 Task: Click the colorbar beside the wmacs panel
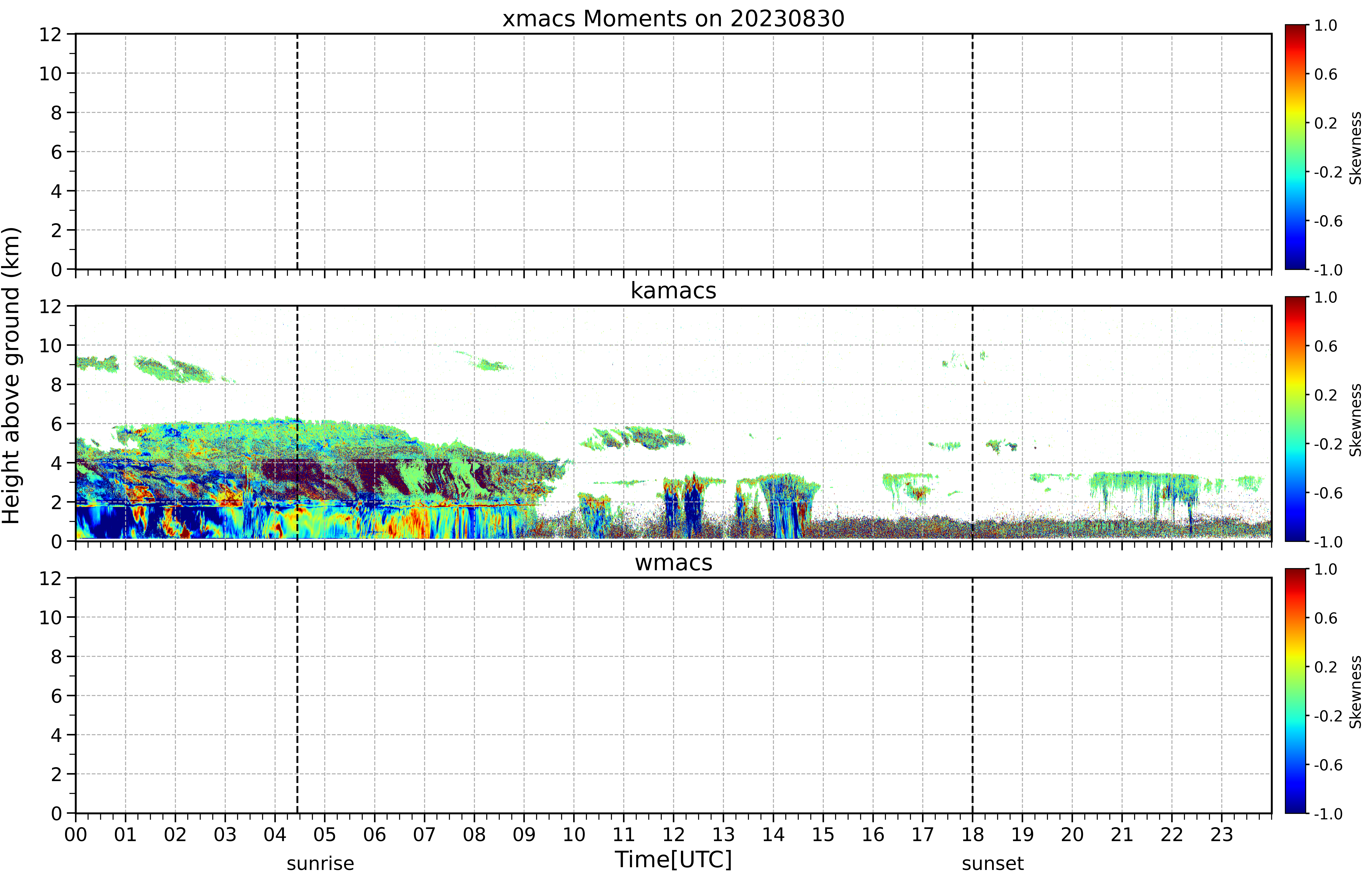point(1295,691)
